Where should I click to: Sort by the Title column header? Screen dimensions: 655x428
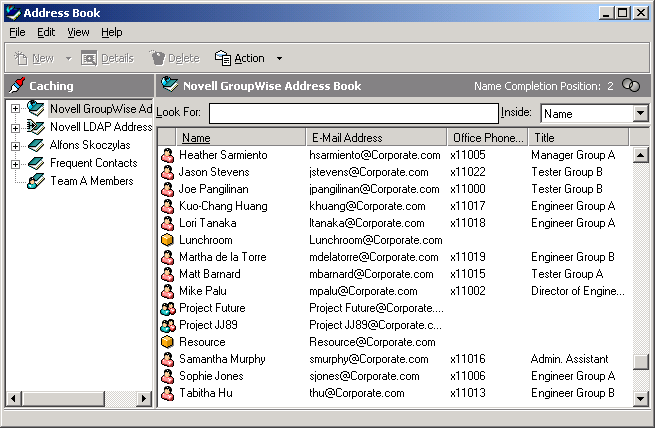coord(578,137)
